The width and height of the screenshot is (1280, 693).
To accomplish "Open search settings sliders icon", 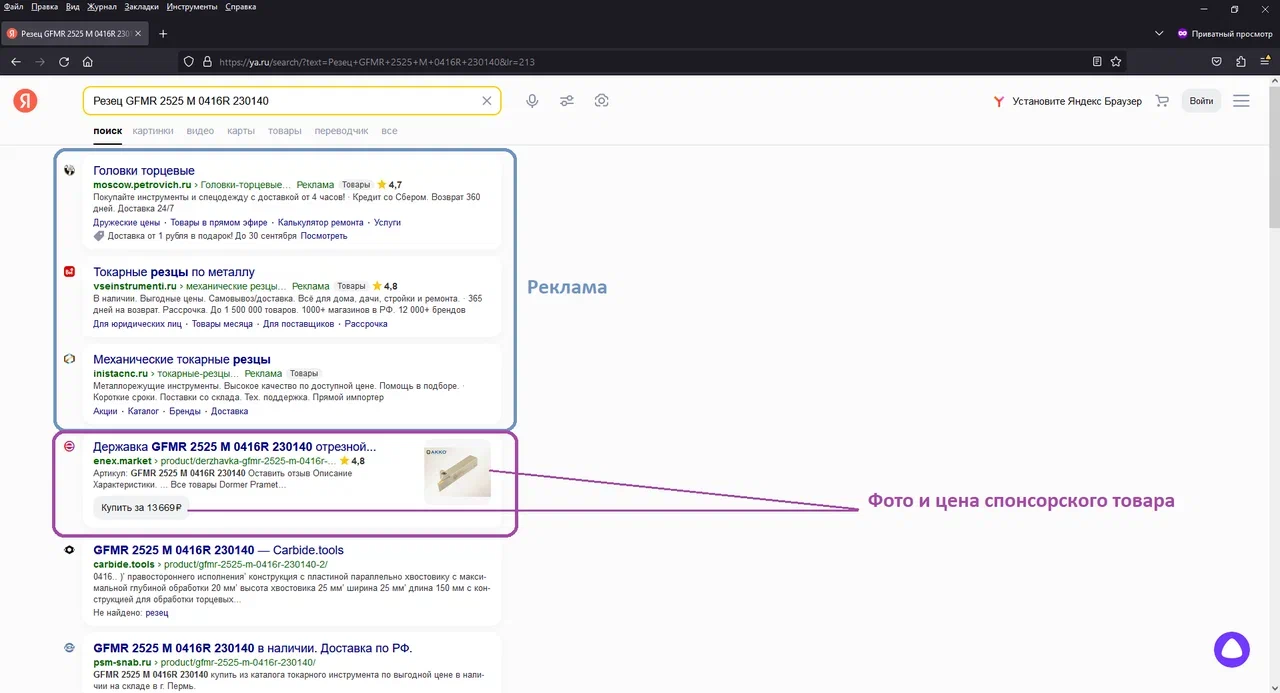I will click(x=567, y=101).
